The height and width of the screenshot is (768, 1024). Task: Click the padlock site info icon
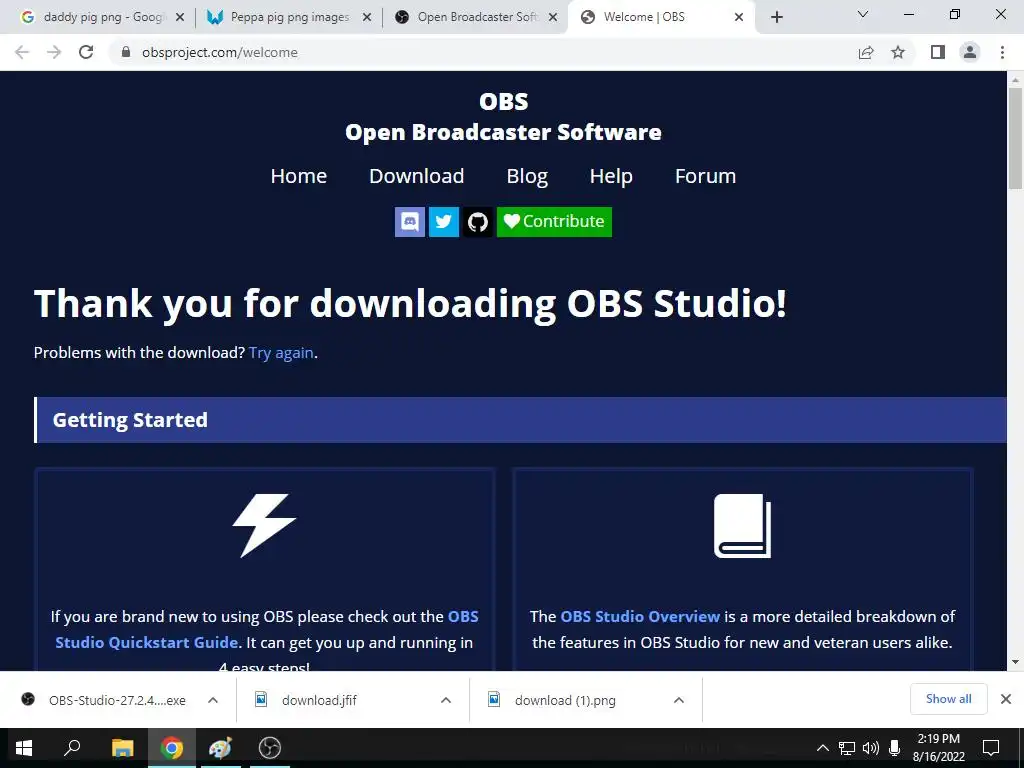pos(126,52)
